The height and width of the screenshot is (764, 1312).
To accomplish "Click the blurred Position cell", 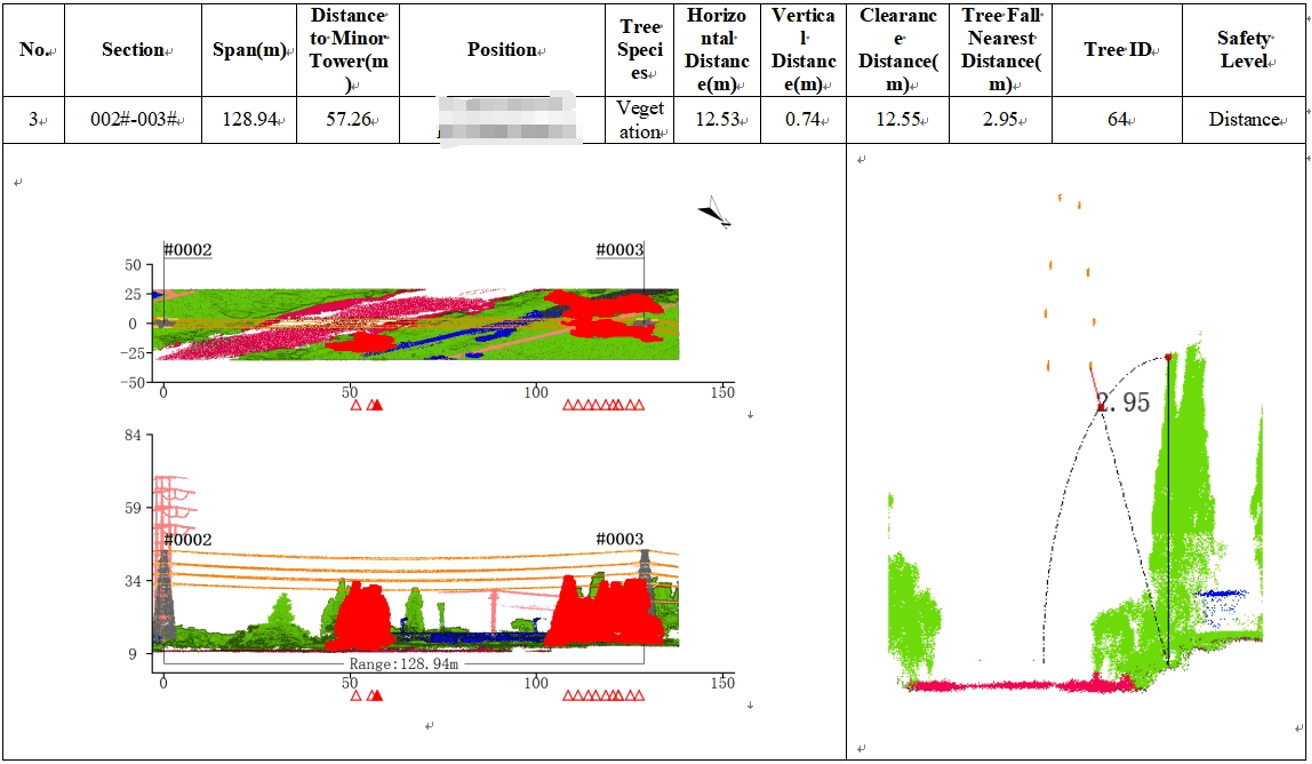I will coord(502,120).
